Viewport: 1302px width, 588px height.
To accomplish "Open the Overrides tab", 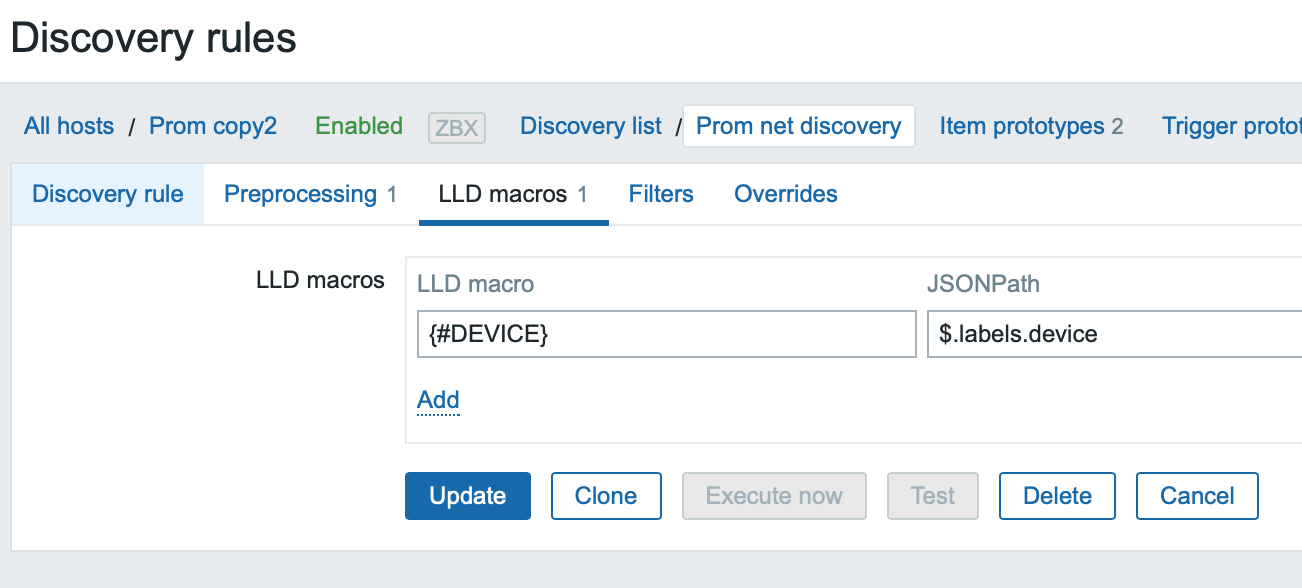I will (x=786, y=194).
